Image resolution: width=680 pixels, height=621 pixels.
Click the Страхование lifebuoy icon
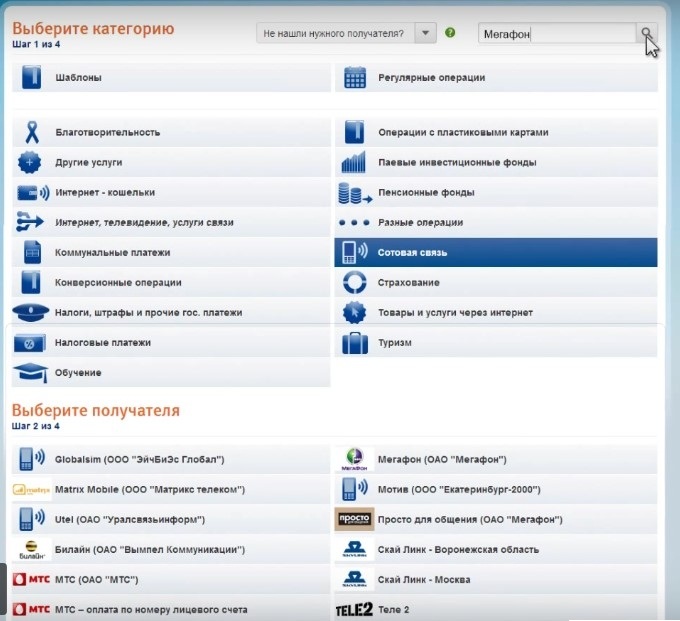tap(354, 282)
